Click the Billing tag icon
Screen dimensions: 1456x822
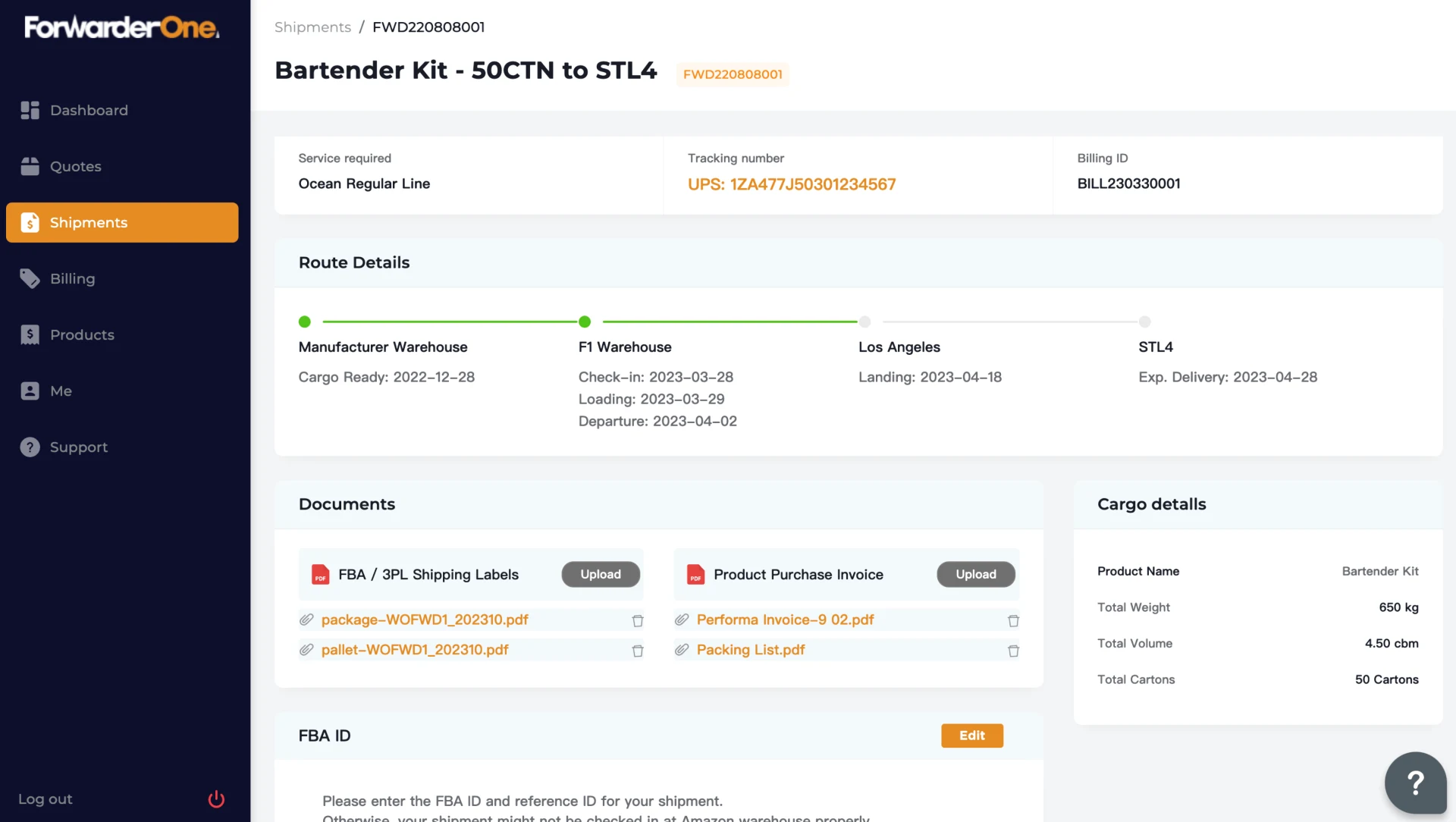[x=30, y=279]
